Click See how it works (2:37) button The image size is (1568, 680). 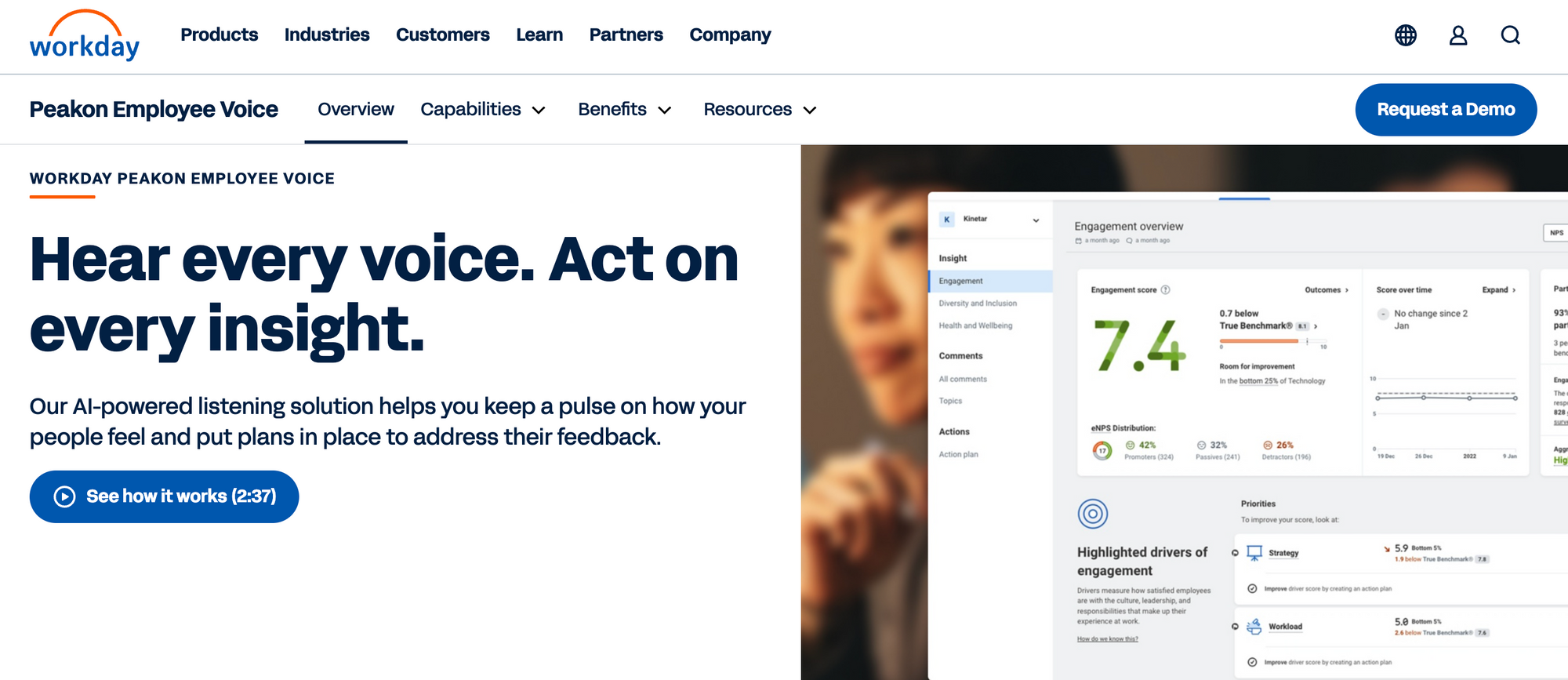pos(165,496)
